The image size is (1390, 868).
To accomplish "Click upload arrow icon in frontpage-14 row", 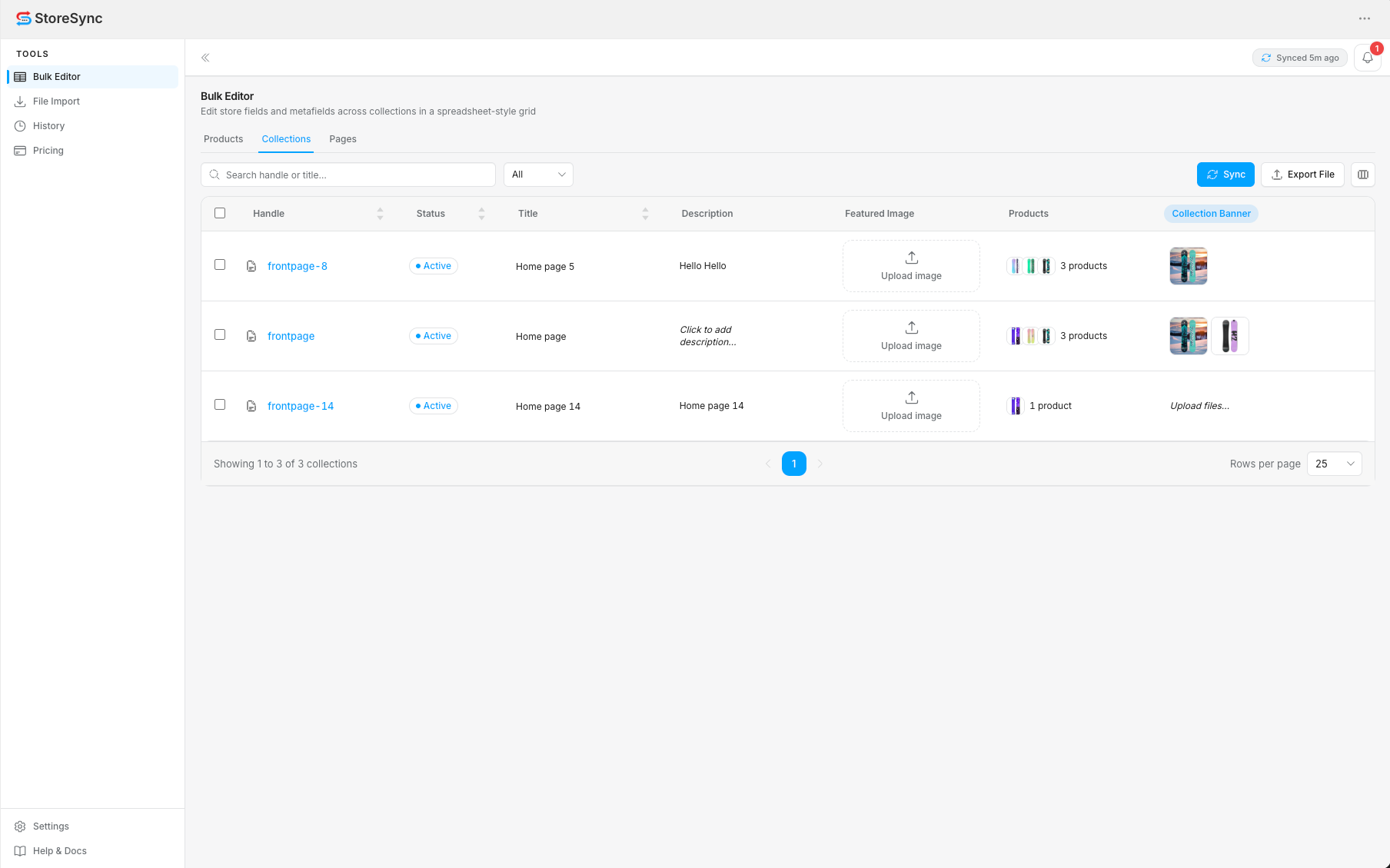I will tap(912, 397).
